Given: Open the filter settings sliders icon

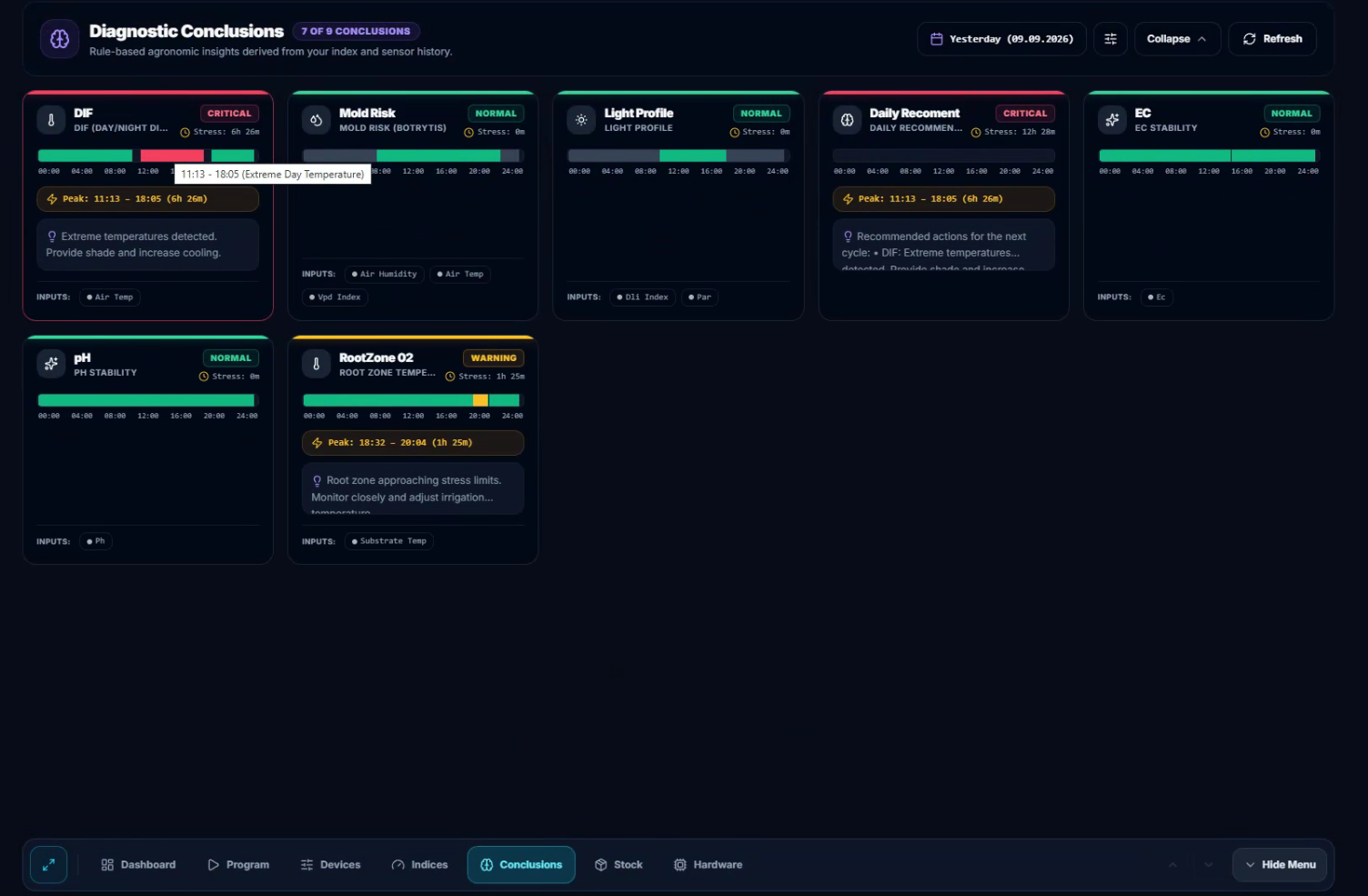Looking at the screenshot, I should click(x=1111, y=39).
